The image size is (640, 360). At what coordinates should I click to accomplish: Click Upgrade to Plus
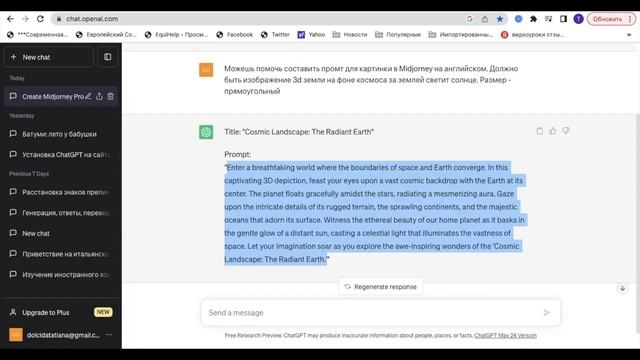(60, 312)
